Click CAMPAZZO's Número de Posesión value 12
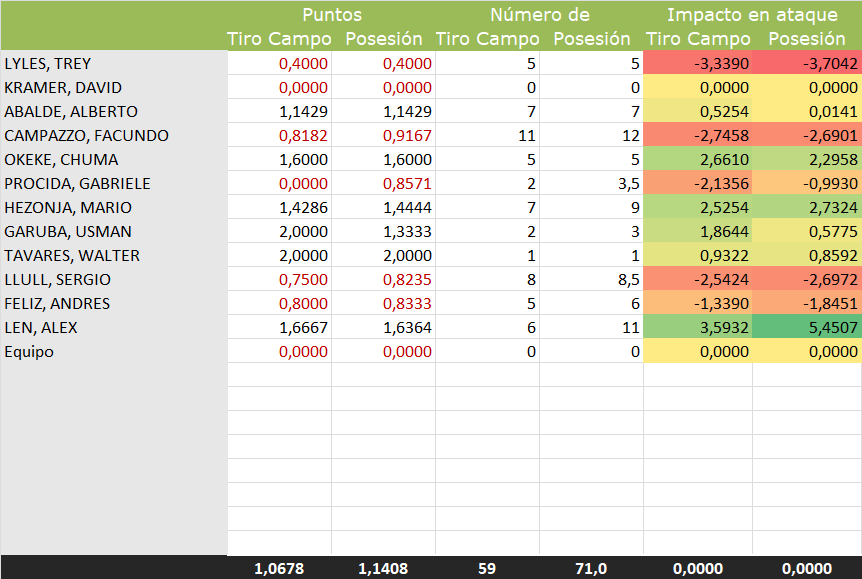Screen dimensions: 862x579 [x=591, y=135]
